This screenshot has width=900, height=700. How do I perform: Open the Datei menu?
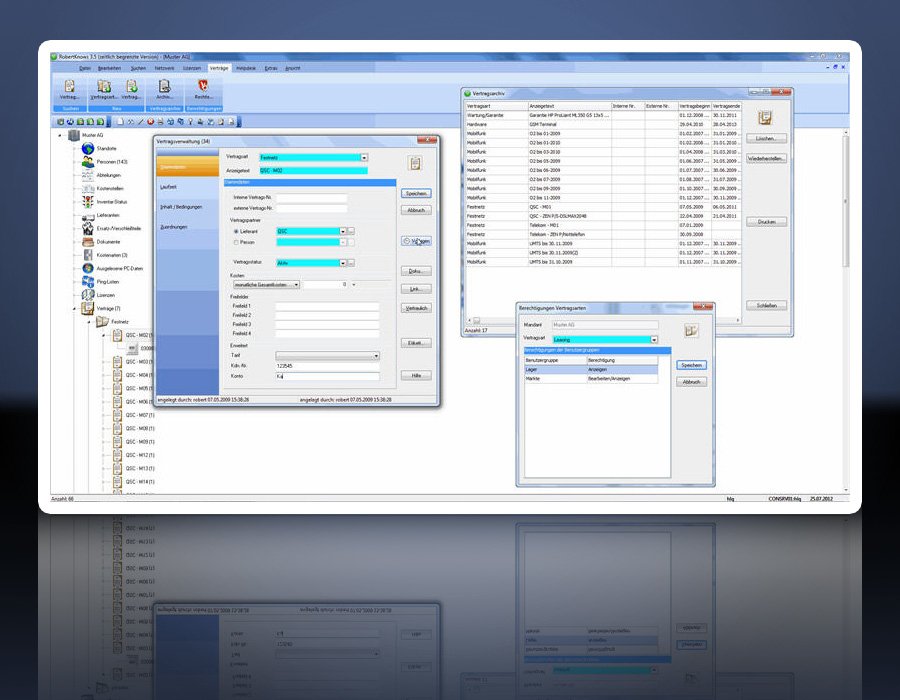(x=85, y=68)
